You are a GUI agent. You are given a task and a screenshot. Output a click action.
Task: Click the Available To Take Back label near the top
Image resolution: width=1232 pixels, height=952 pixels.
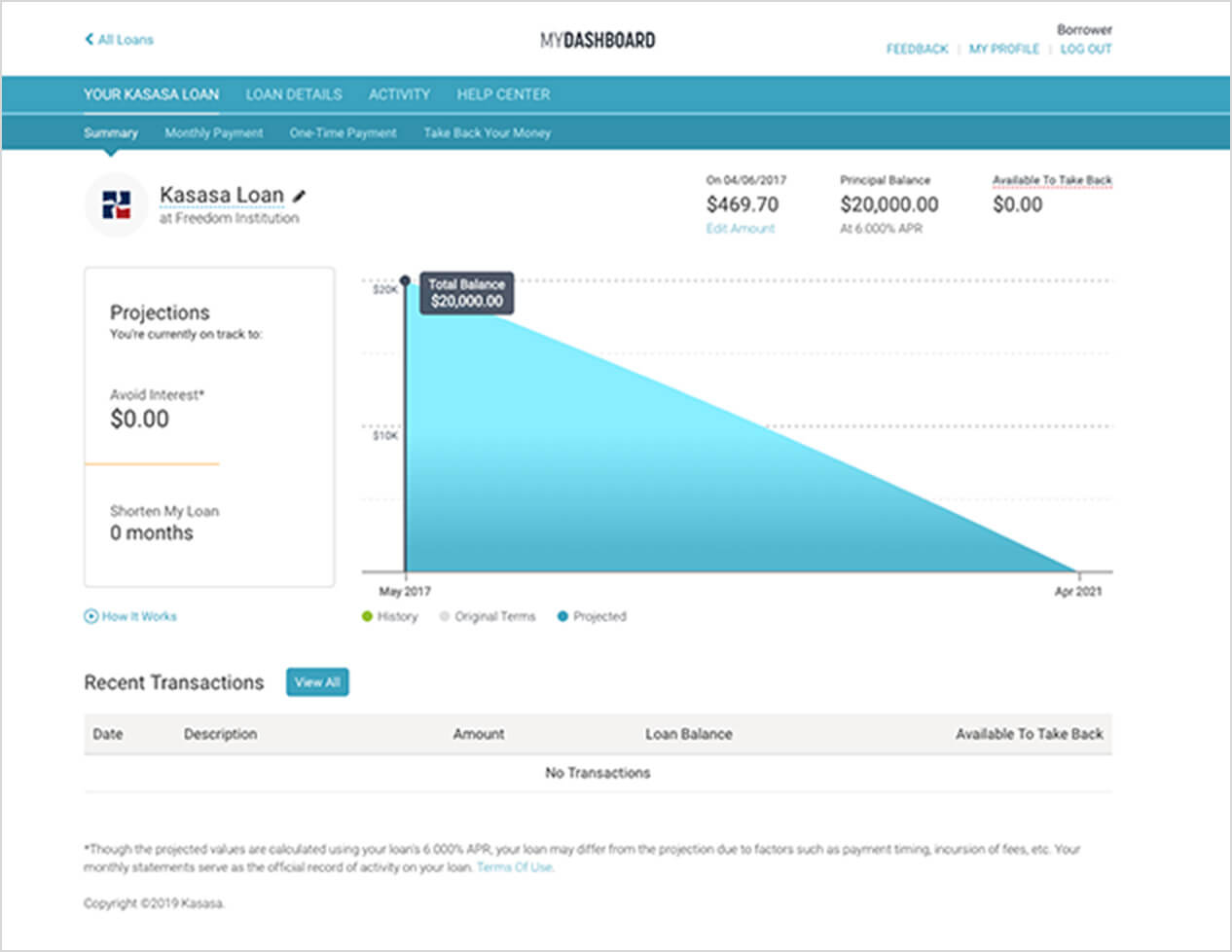coord(1052,180)
